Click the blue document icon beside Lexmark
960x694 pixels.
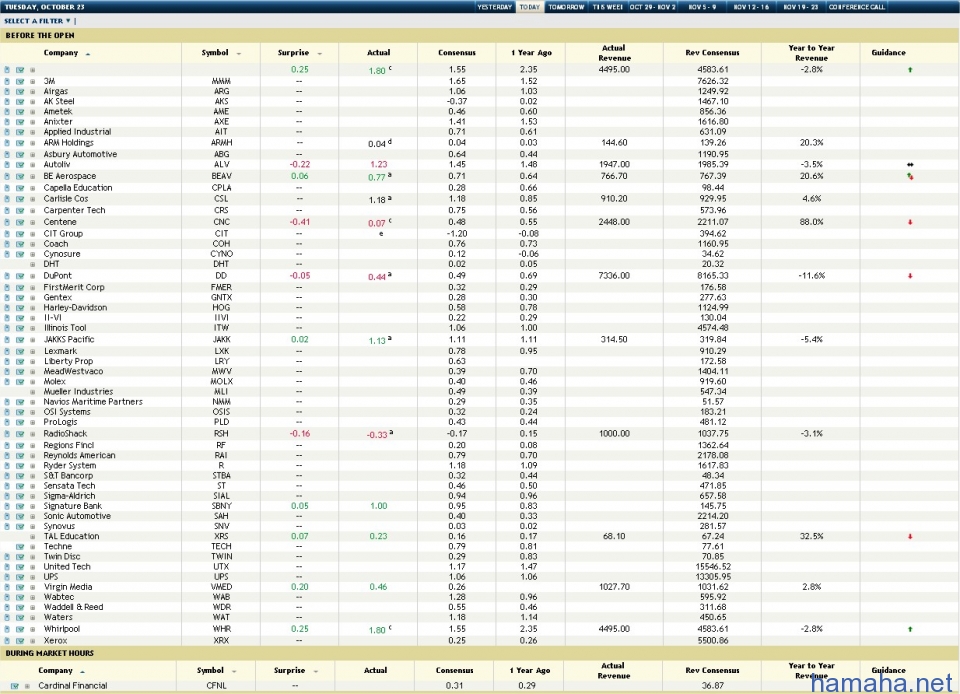7,351
